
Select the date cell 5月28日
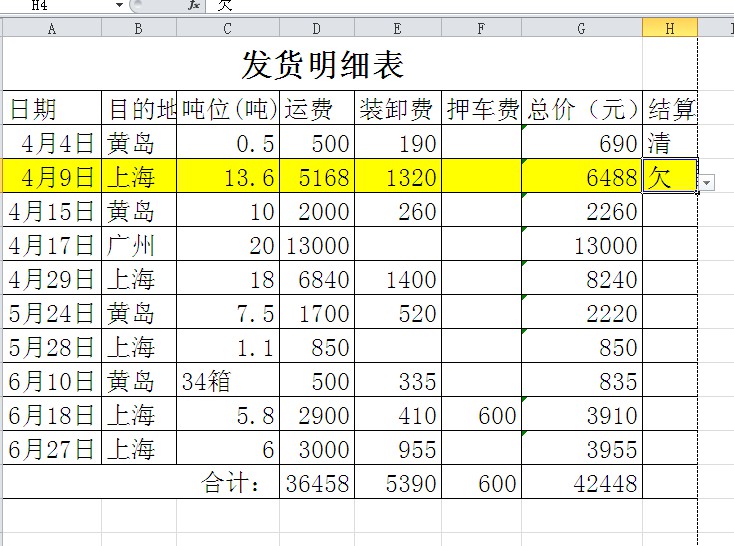pyautogui.click(x=52, y=346)
